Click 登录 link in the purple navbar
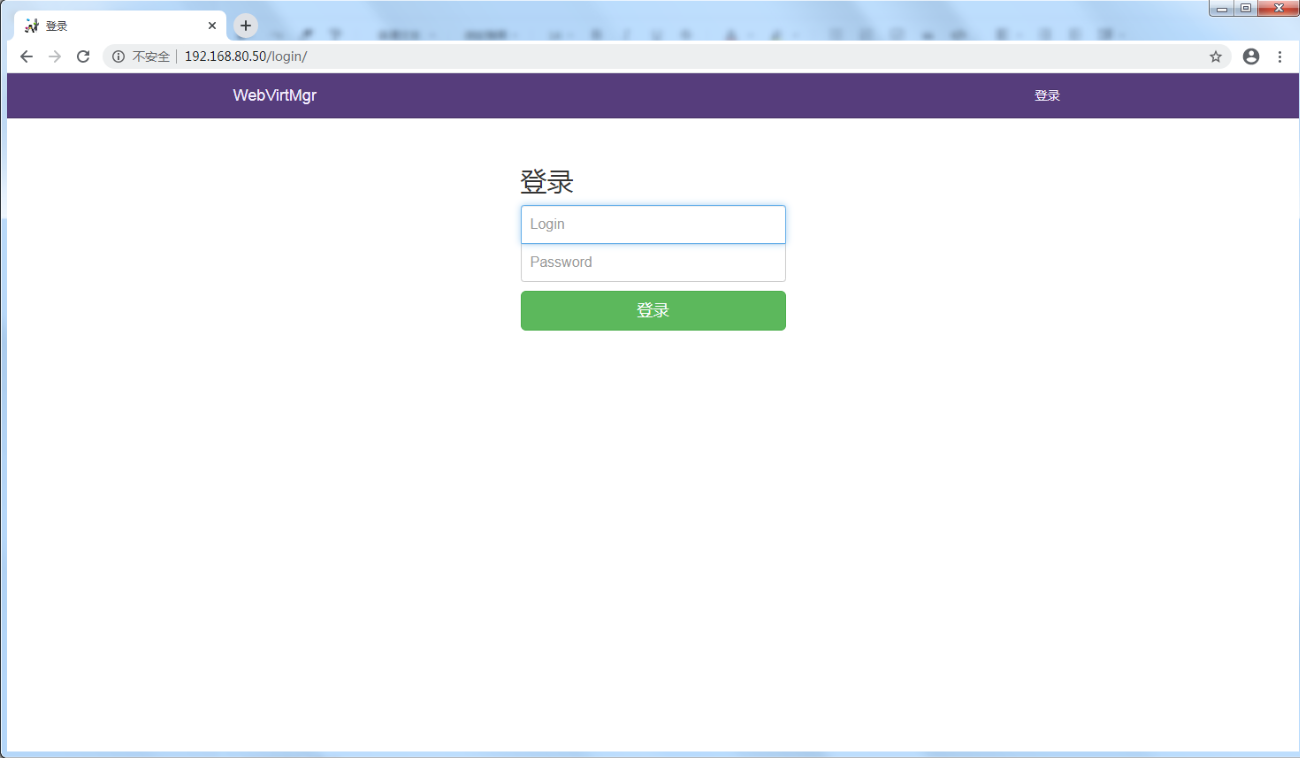This screenshot has height=758, width=1300. point(1046,96)
